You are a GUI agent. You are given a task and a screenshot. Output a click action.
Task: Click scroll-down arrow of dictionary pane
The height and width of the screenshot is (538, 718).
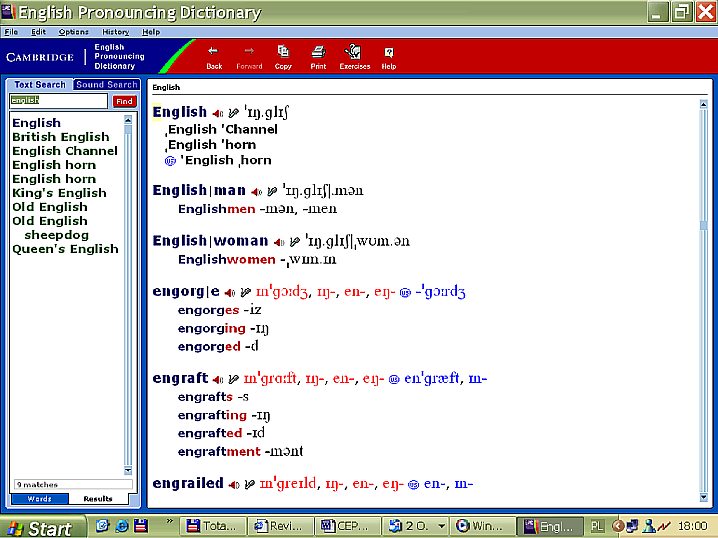point(704,497)
